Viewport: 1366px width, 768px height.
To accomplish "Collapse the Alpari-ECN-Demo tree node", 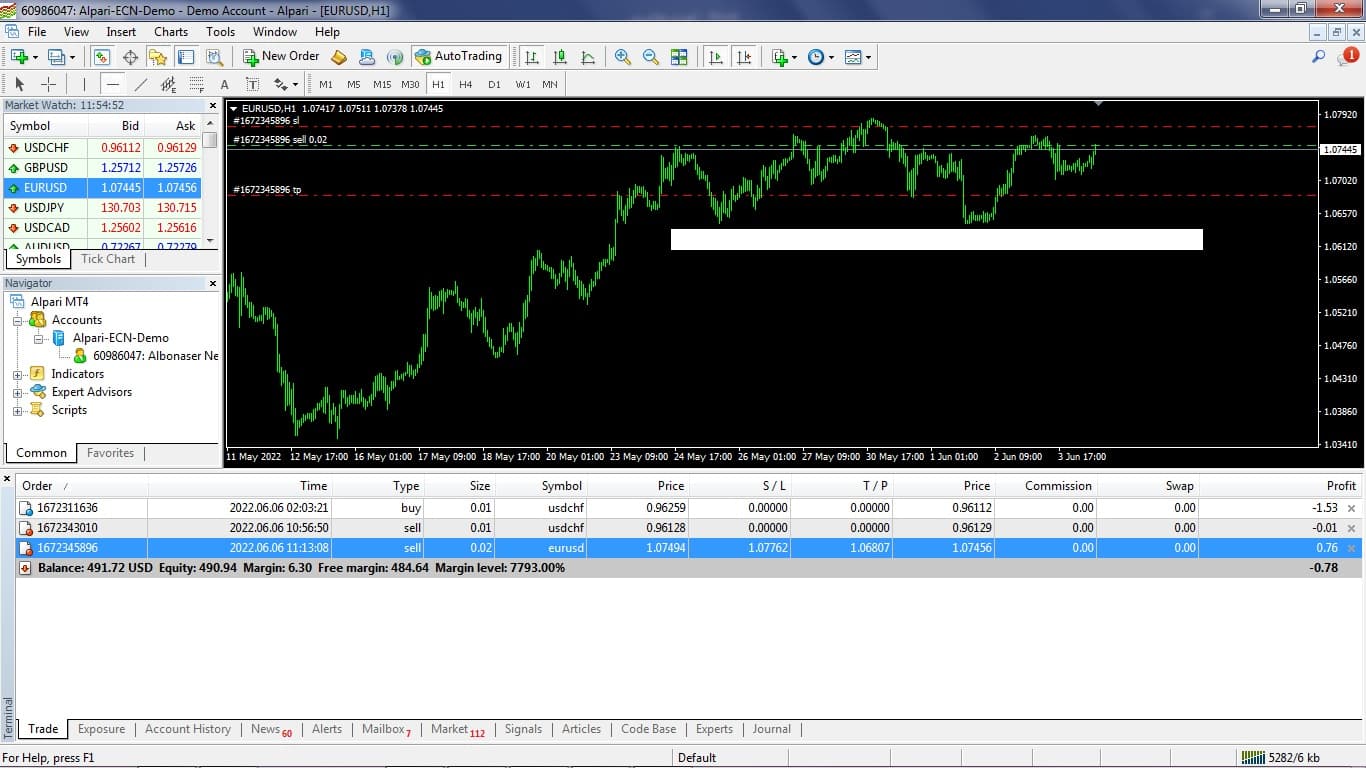I will 38,338.
